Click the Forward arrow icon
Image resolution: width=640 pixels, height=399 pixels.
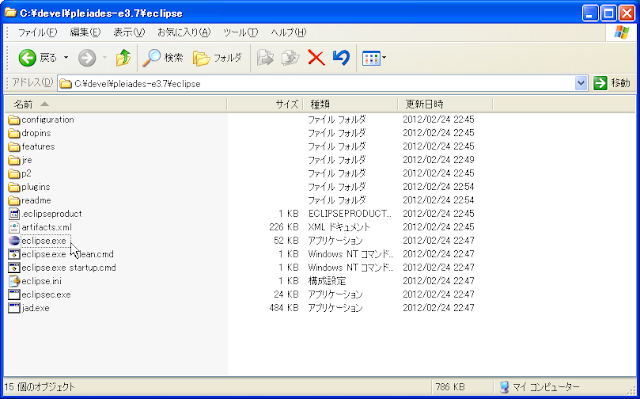coord(87,58)
